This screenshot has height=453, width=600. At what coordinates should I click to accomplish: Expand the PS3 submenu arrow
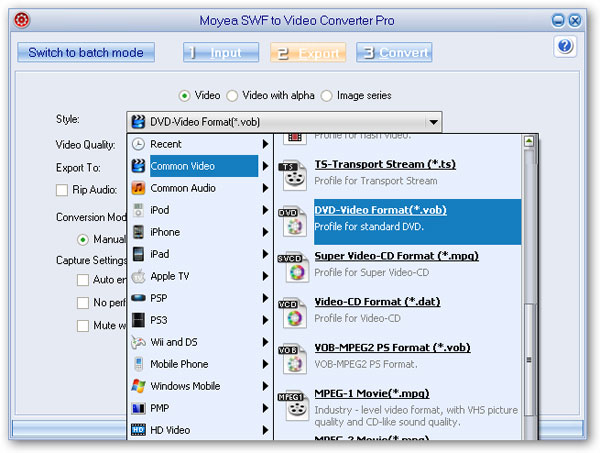(x=265, y=320)
